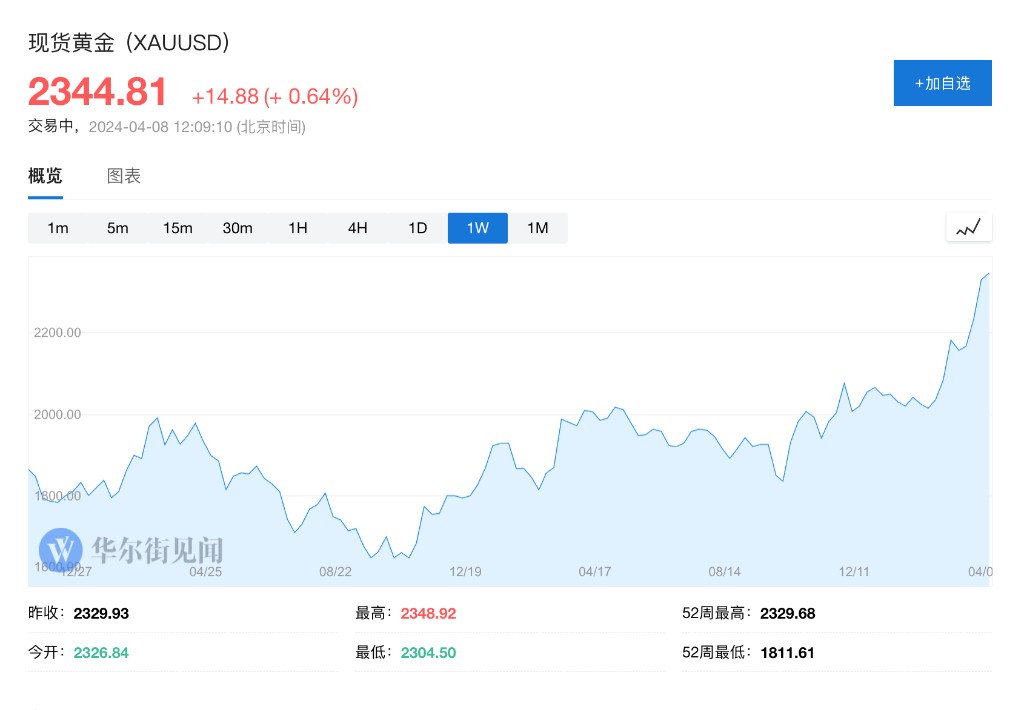Click the 华尔街见闻 watermark logo
Viewport: 1024px width, 710px height.
point(131,549)
